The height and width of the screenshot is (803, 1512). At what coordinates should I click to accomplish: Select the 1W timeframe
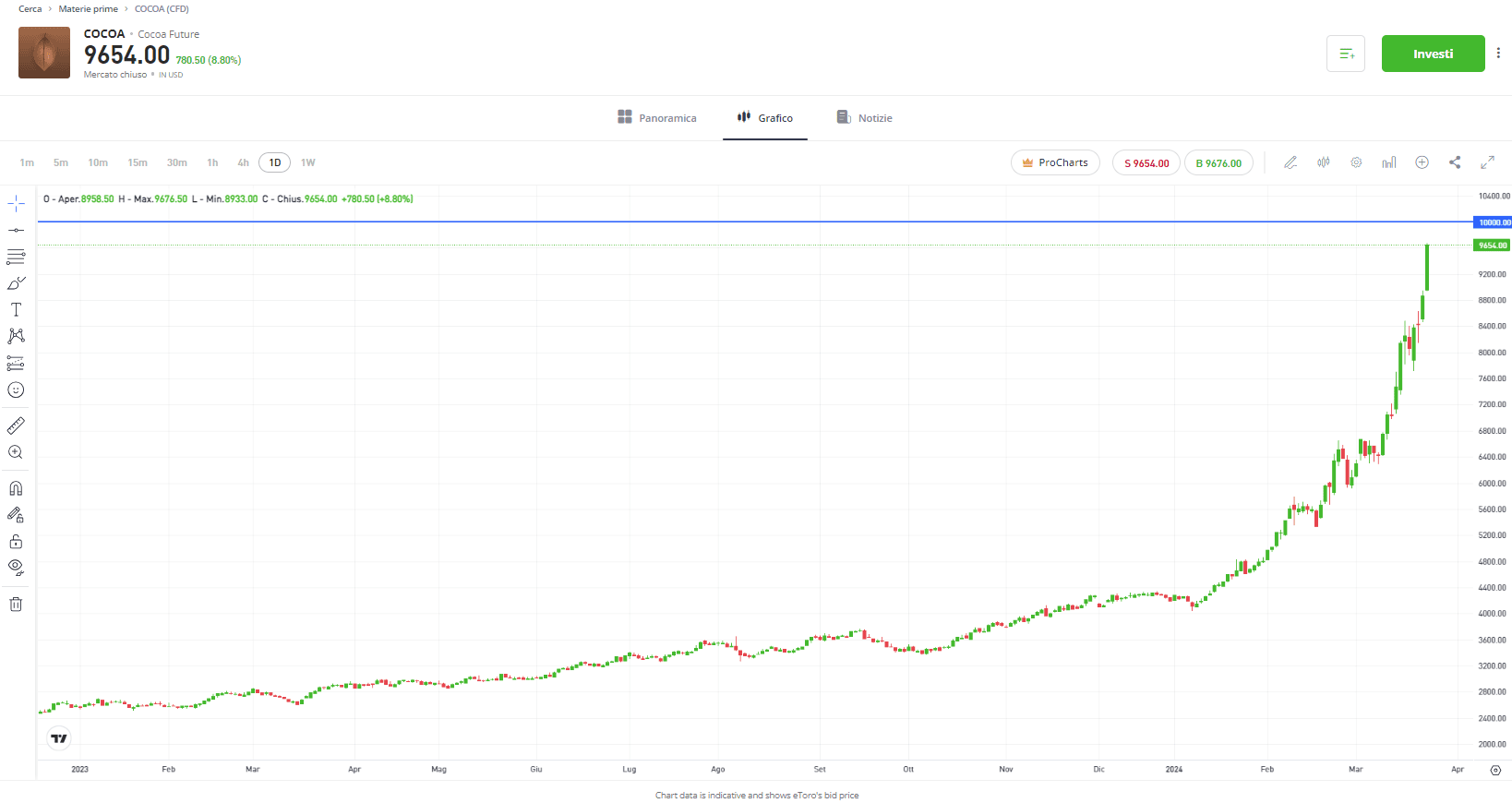(308, 162)
